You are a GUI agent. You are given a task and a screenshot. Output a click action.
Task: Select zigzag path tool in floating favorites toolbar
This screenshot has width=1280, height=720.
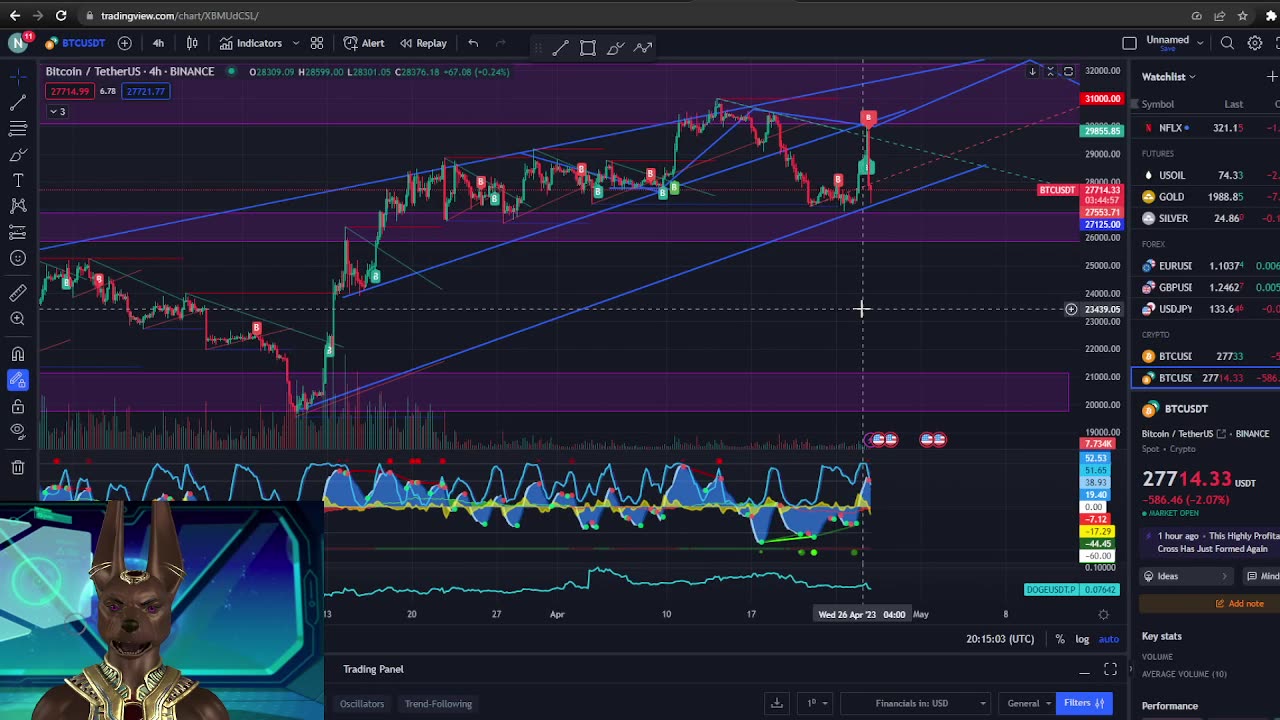643,47
